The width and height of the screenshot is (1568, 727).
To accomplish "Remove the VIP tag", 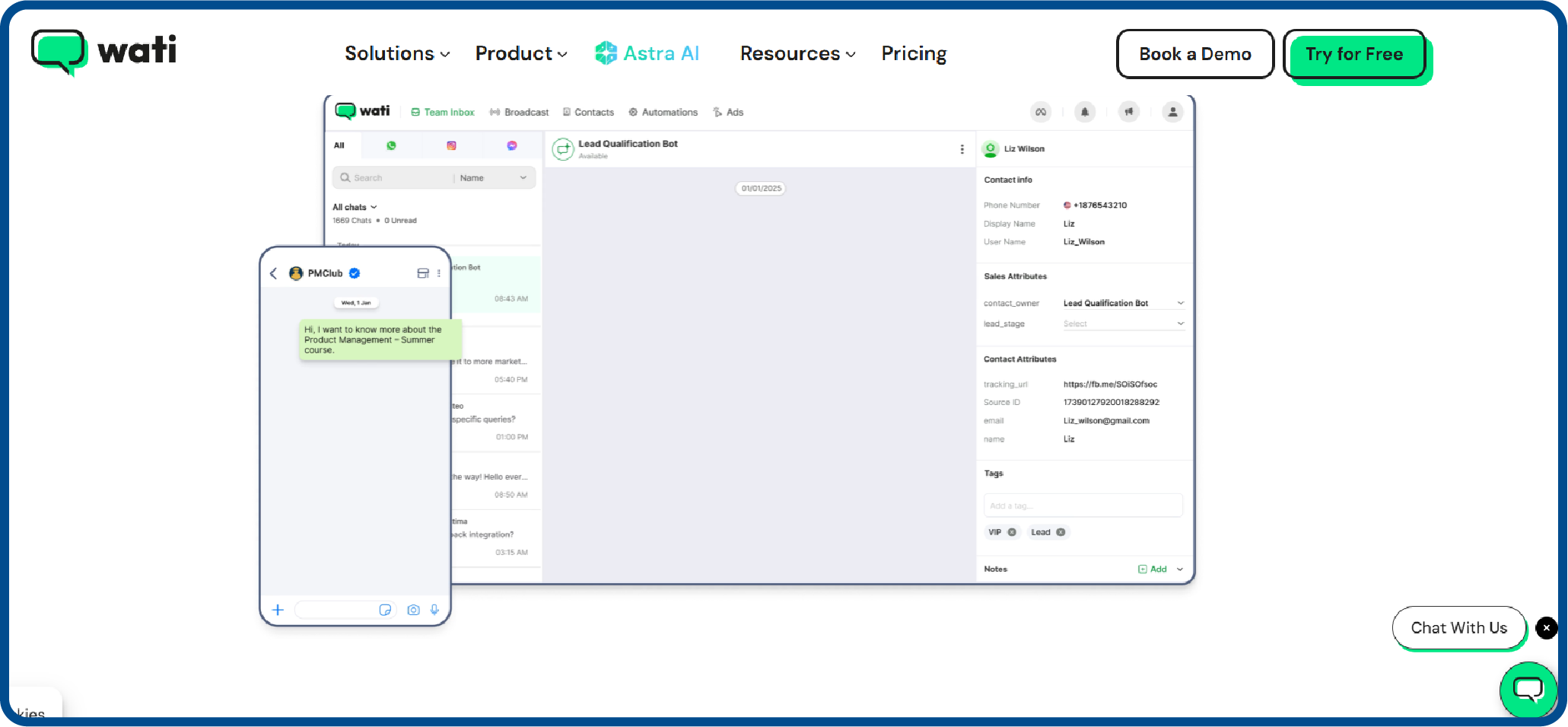I will tap(1012, 532).
